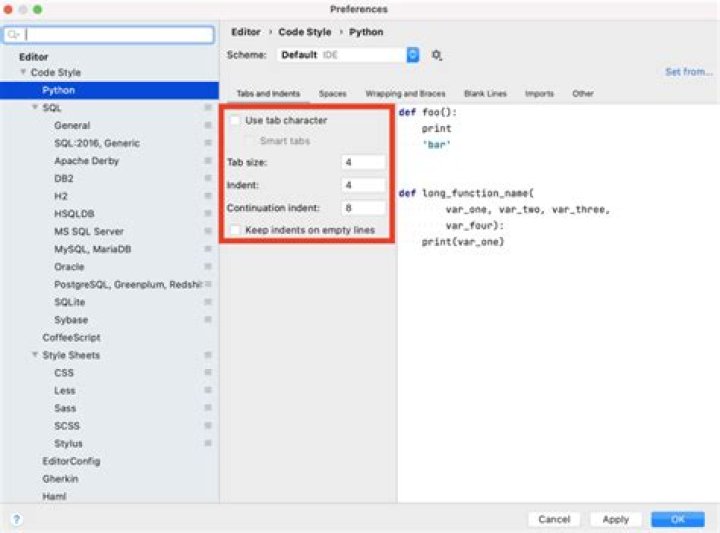This screenshot has width=720, height=533.
Task: Click the scheme icon beside CSS
Action: point(208,372)
